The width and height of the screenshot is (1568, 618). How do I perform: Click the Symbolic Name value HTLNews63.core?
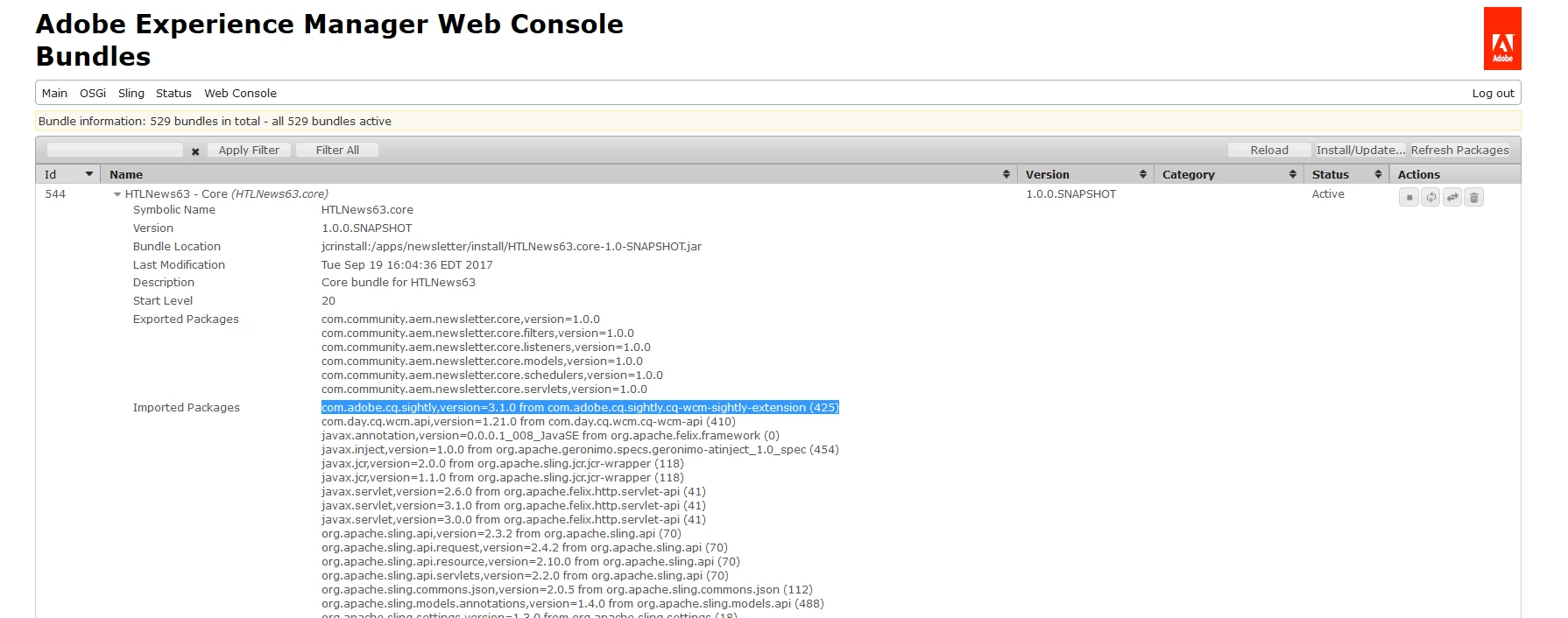367,209
